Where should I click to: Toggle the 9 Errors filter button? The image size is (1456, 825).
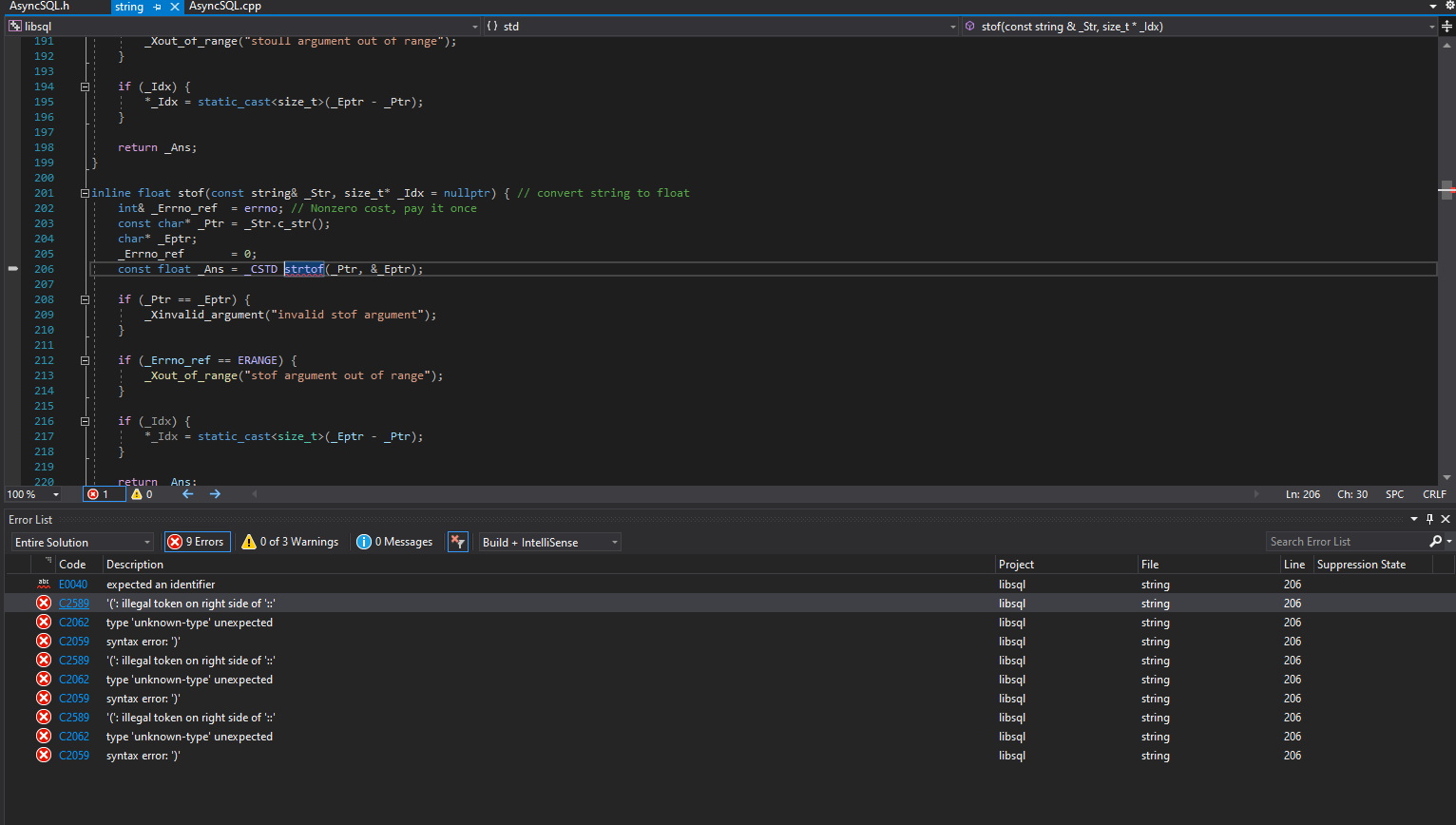click(197, 542)
